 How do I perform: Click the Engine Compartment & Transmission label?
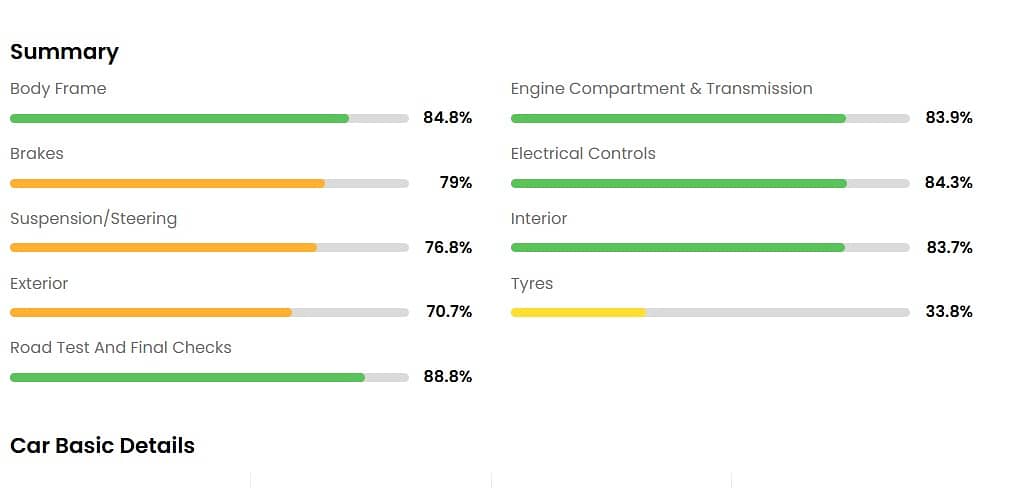661,88
